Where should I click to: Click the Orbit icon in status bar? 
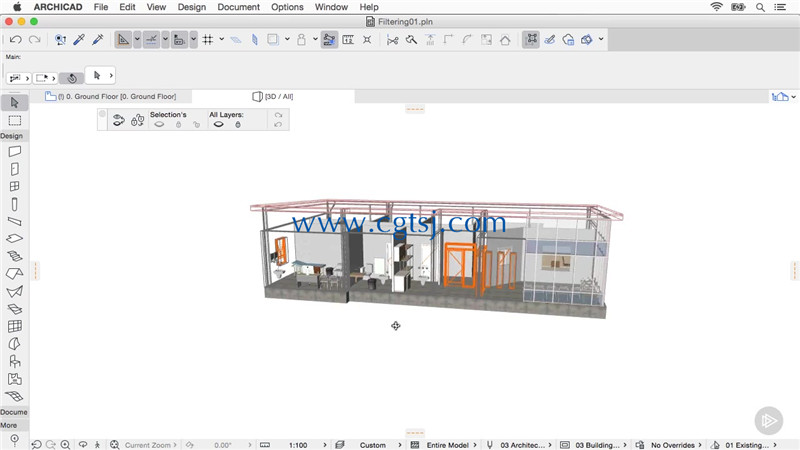coord(83,444)
